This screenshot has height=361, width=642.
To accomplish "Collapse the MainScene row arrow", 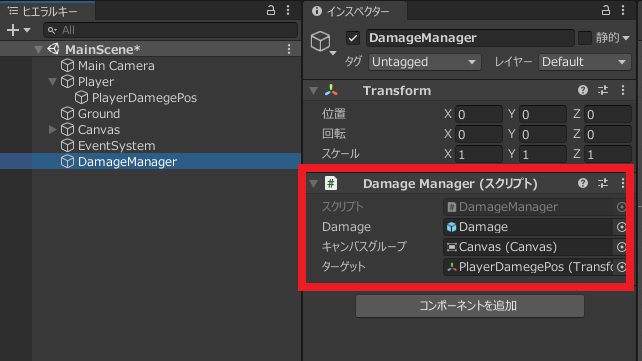I will 38,50.
